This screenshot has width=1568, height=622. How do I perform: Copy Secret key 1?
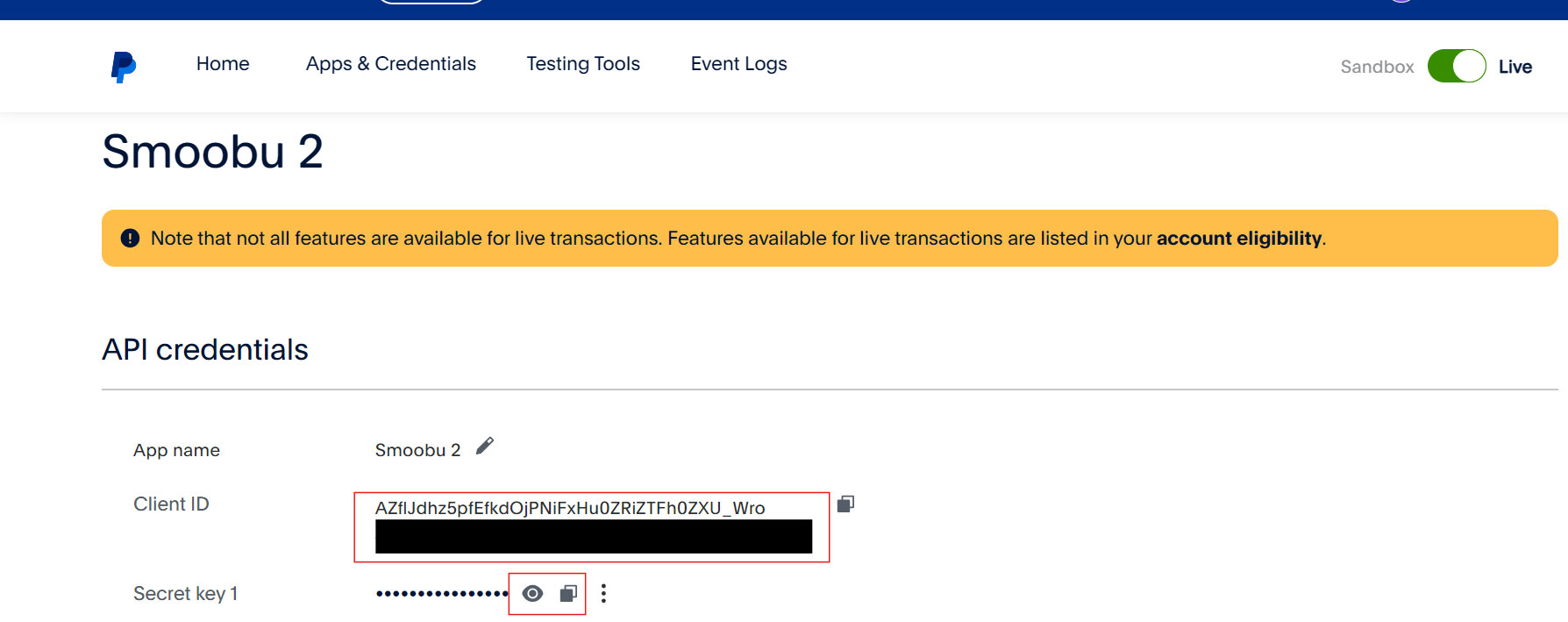[x=568, y=594]
